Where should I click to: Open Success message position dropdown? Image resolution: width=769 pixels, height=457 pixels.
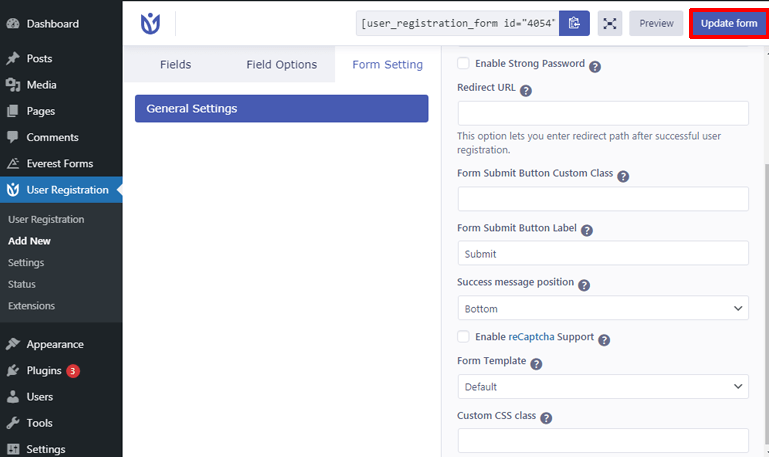(x=603, y=308)
